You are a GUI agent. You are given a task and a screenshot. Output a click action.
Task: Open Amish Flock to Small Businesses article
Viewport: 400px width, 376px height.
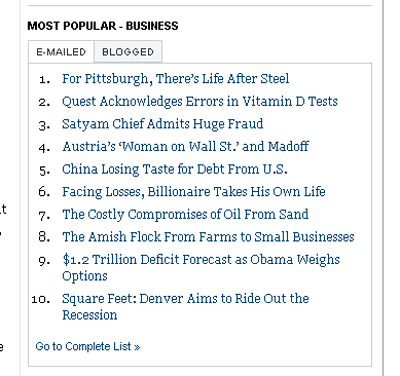pyautogui.click(x=208, y=237)
